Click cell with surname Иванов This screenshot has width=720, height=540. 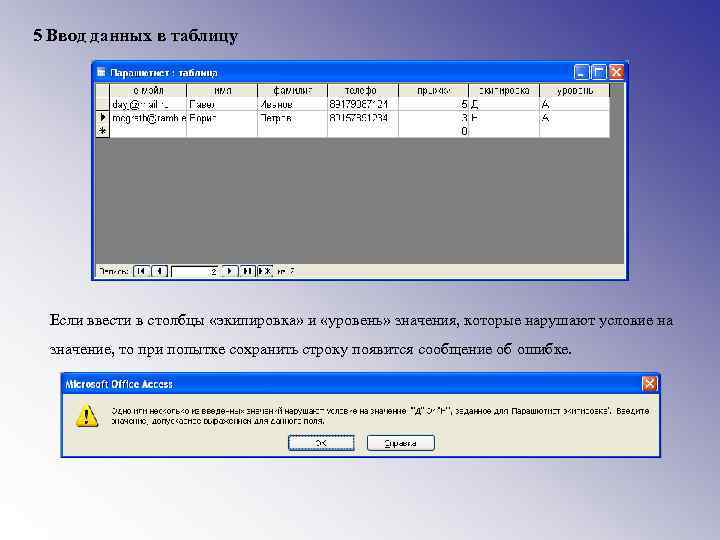292,104
